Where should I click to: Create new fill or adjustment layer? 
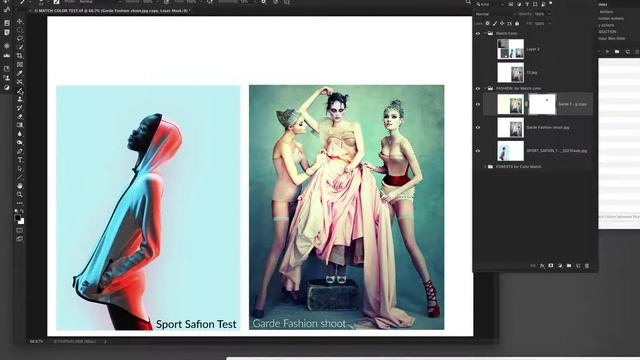(560, 266)
